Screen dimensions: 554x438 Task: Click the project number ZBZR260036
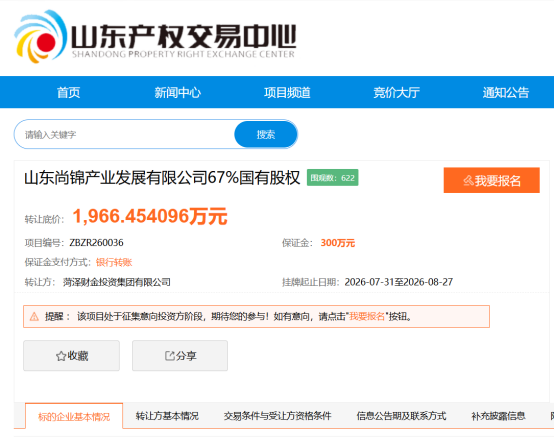tap(96, 243)
